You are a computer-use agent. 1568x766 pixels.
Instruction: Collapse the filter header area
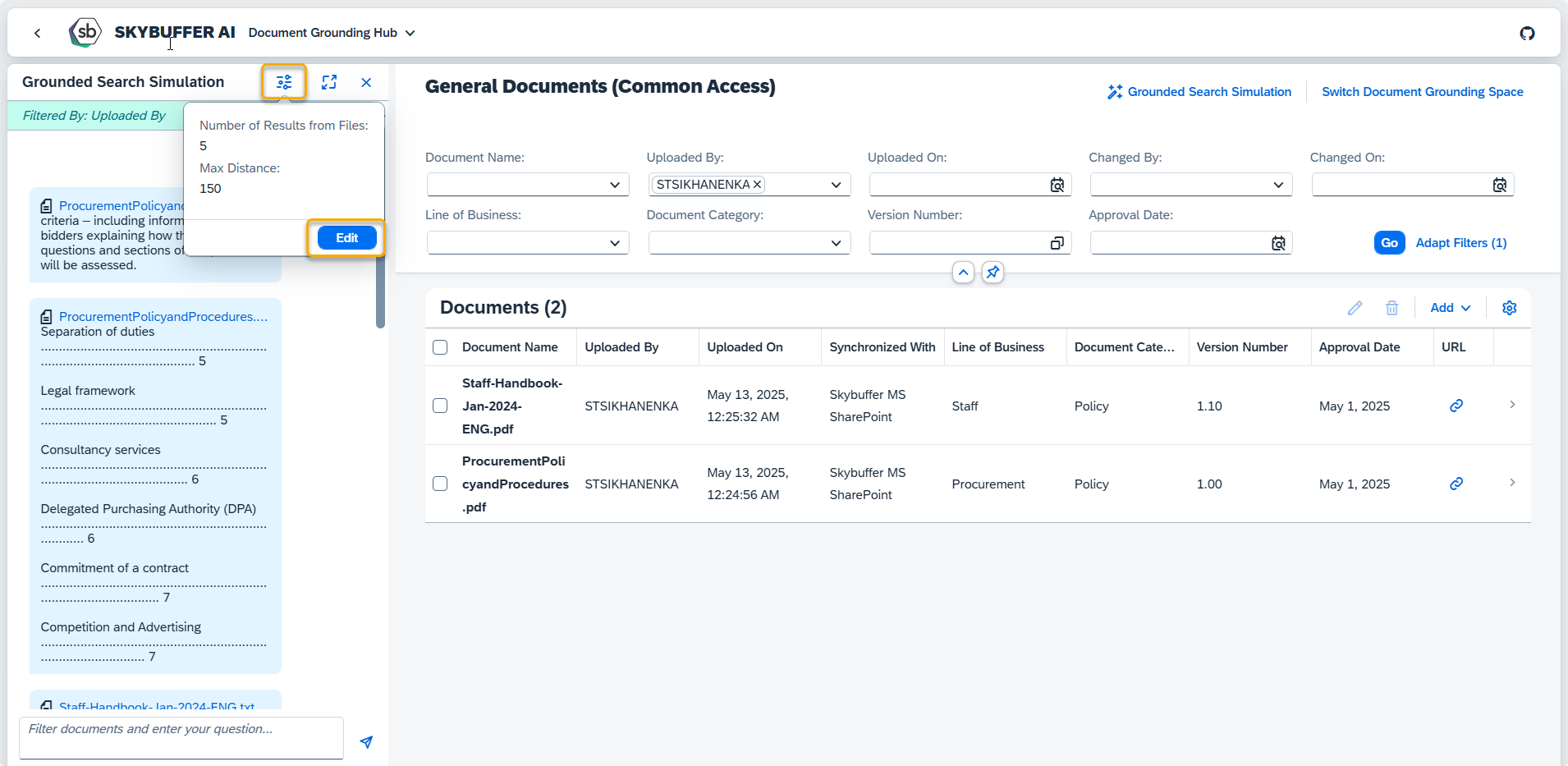coord(963,273)
